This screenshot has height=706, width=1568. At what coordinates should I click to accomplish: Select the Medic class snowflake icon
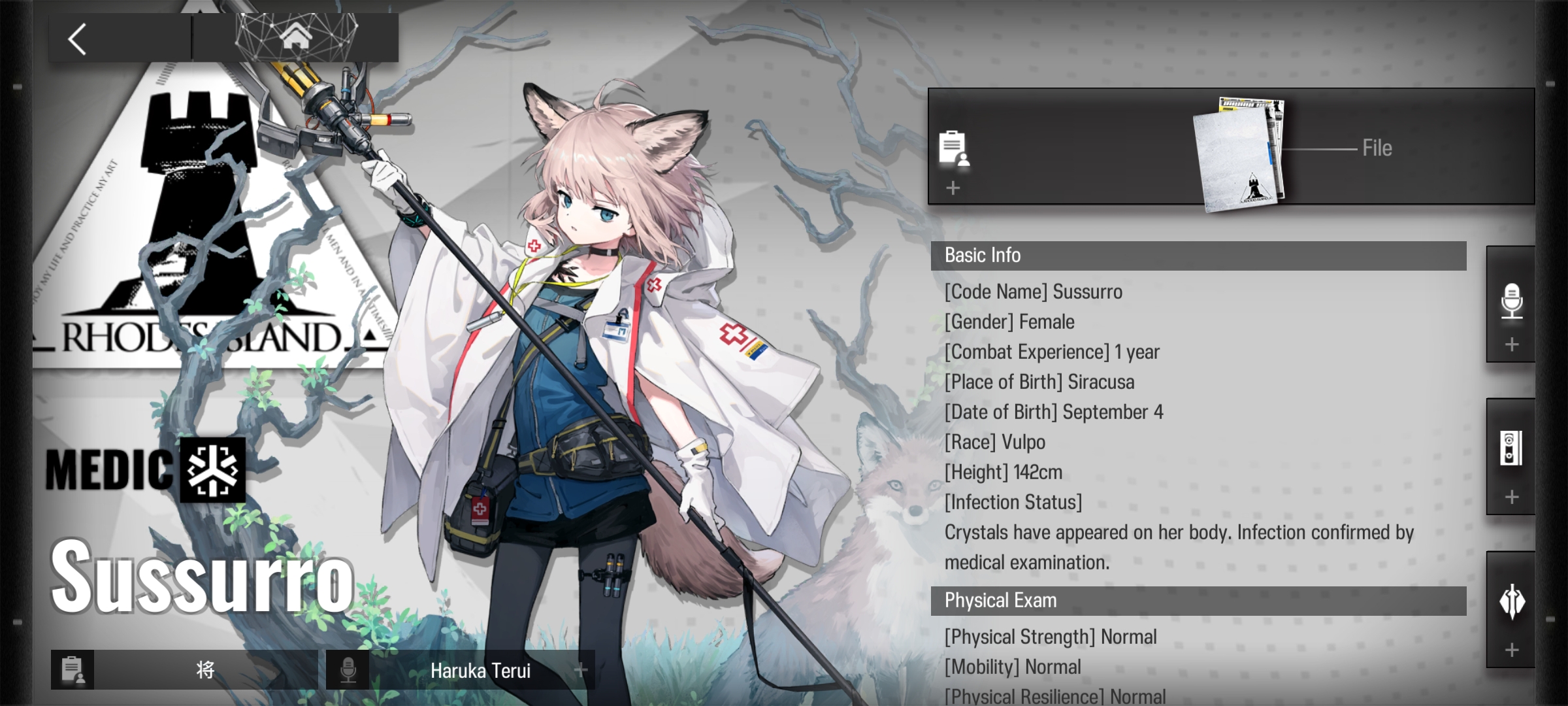pos(212,469)
